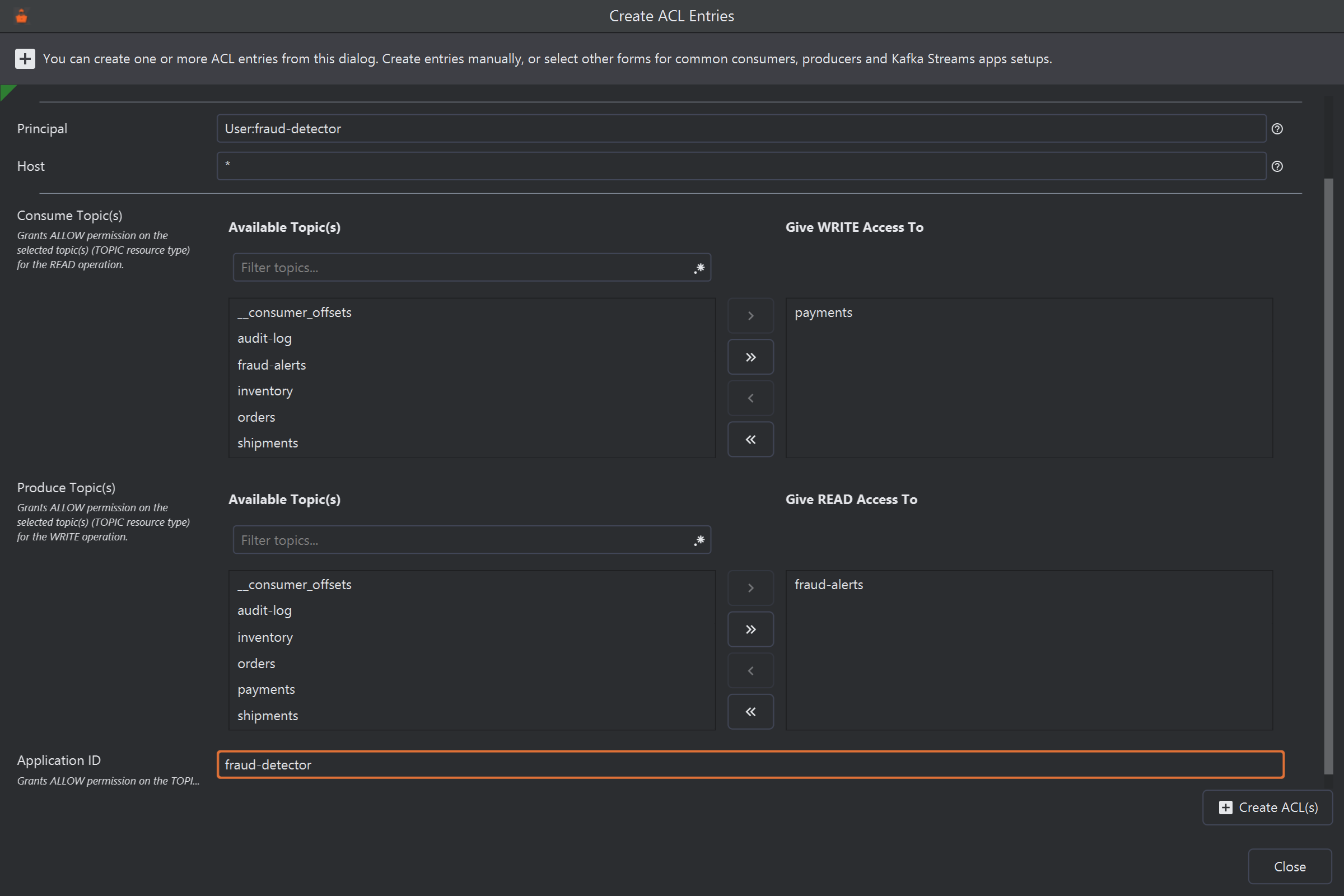Move all topics left in Produce section
Viewport: 1344px width, 896px height.
[750, 712]
